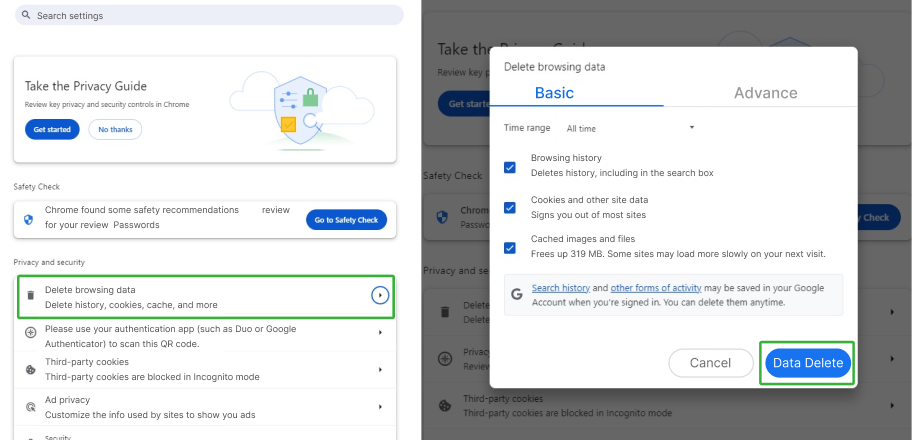The image size is (912, 440).
Task: Expand the Ad privacy row arrow
Action: click(x=380, y=407)
